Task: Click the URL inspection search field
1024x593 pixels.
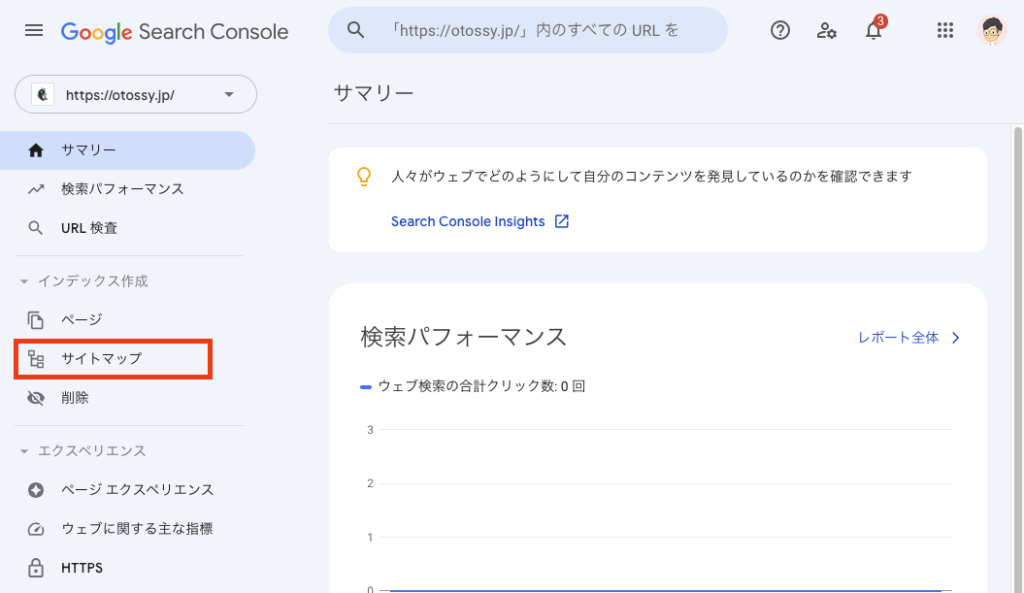Action: 540,30
